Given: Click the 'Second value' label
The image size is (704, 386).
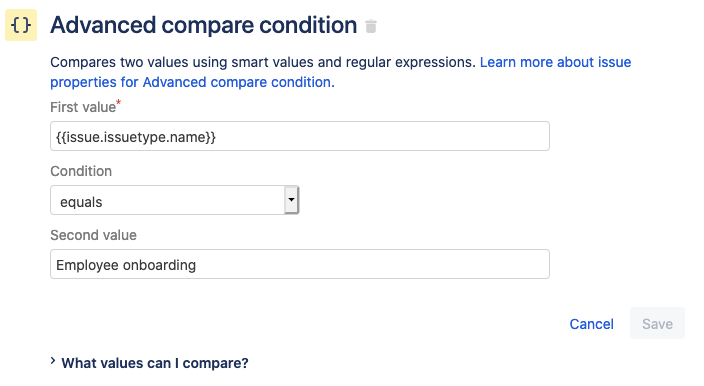Looking at the screenshot, I should 93,235.
